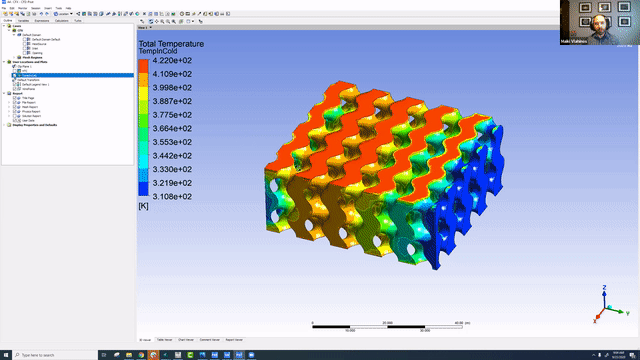Collapse the CFX case node
The image size is (640, 360).
coord(9,30)
